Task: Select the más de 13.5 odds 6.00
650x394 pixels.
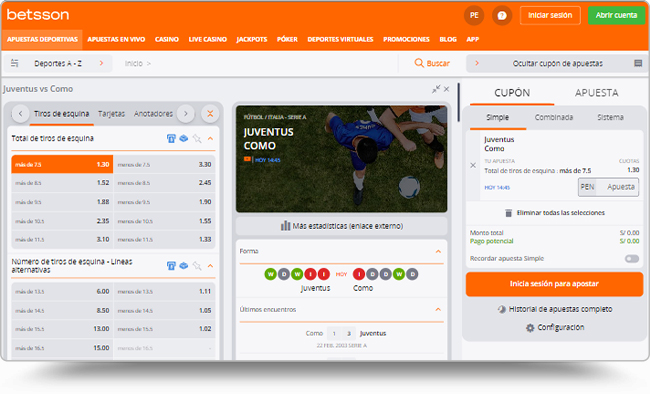Action: pos(62,292)
